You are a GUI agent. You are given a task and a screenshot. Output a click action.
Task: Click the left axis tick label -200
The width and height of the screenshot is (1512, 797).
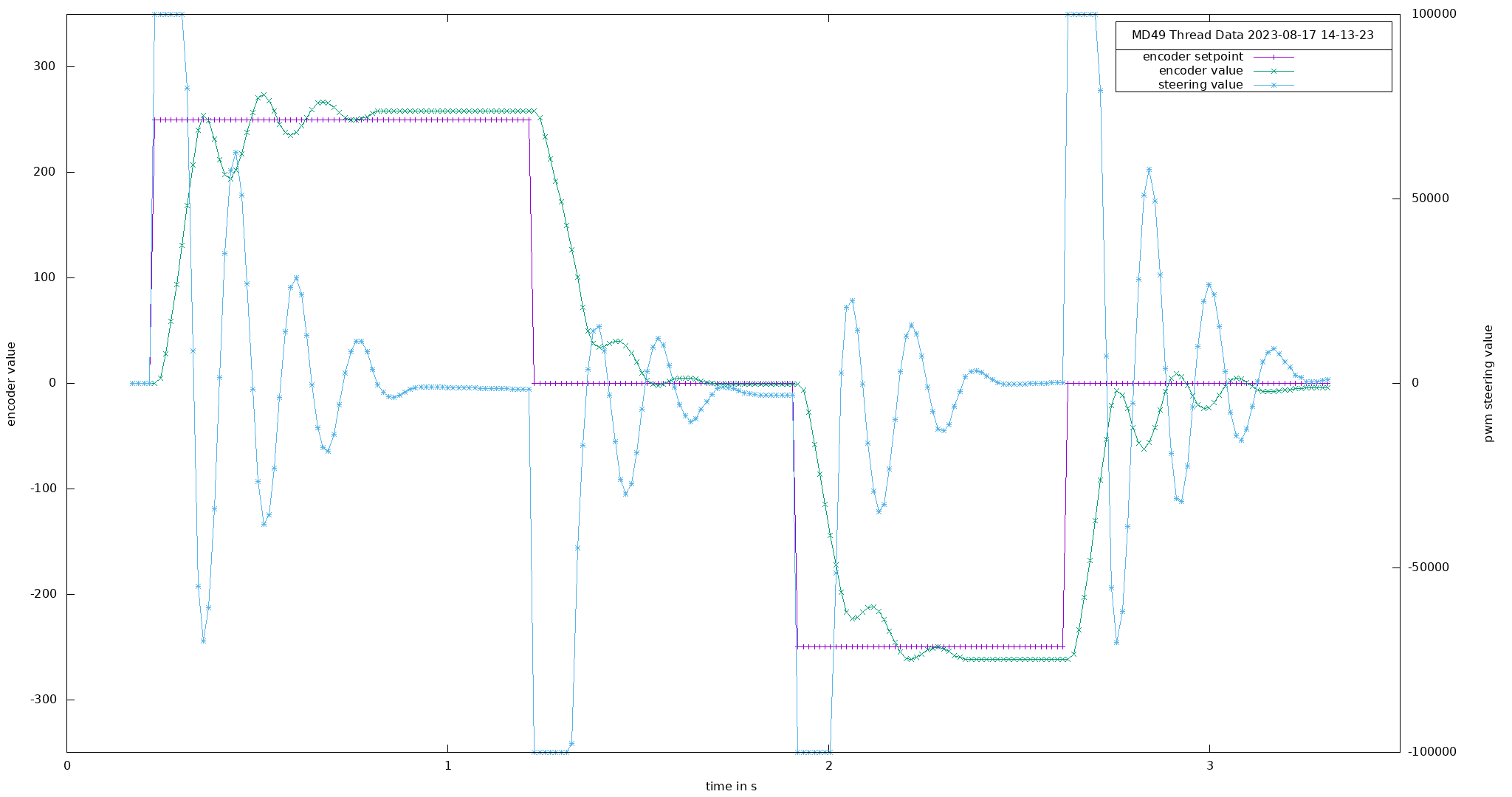43,594
